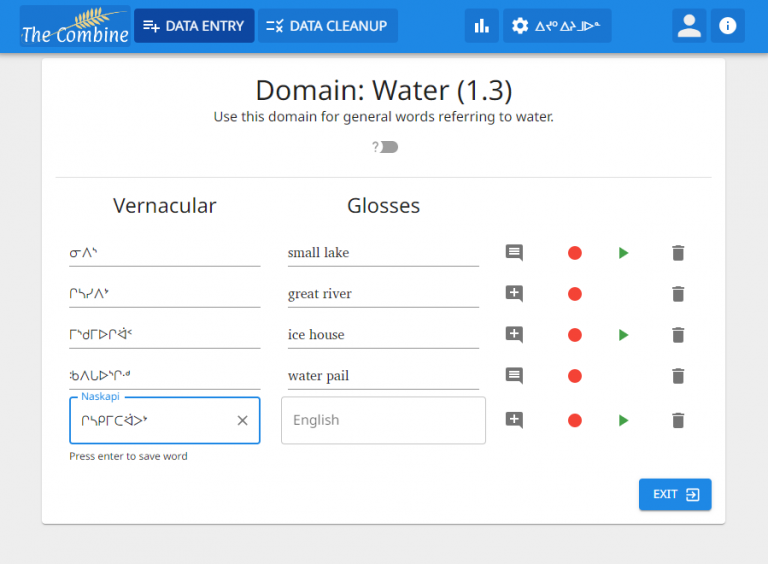Open the statistics bar chart icon
Screen dimensions: 768x564
482,26
